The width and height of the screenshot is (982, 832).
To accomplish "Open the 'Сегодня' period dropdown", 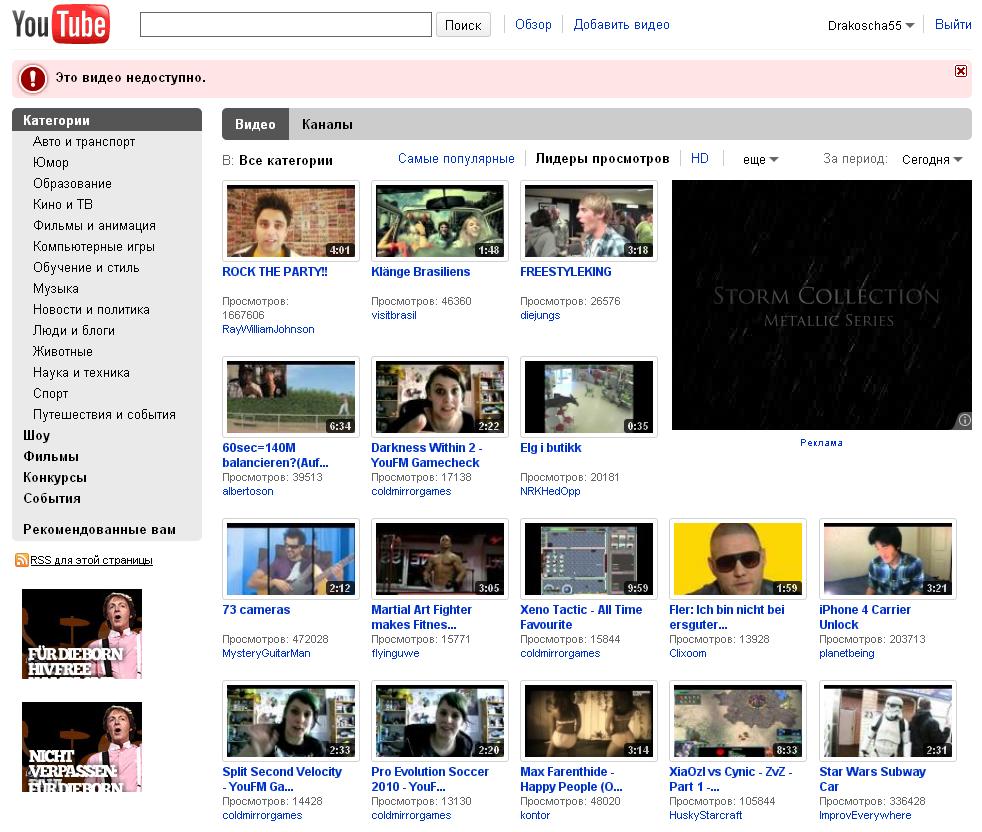I will tap(932, 159).
